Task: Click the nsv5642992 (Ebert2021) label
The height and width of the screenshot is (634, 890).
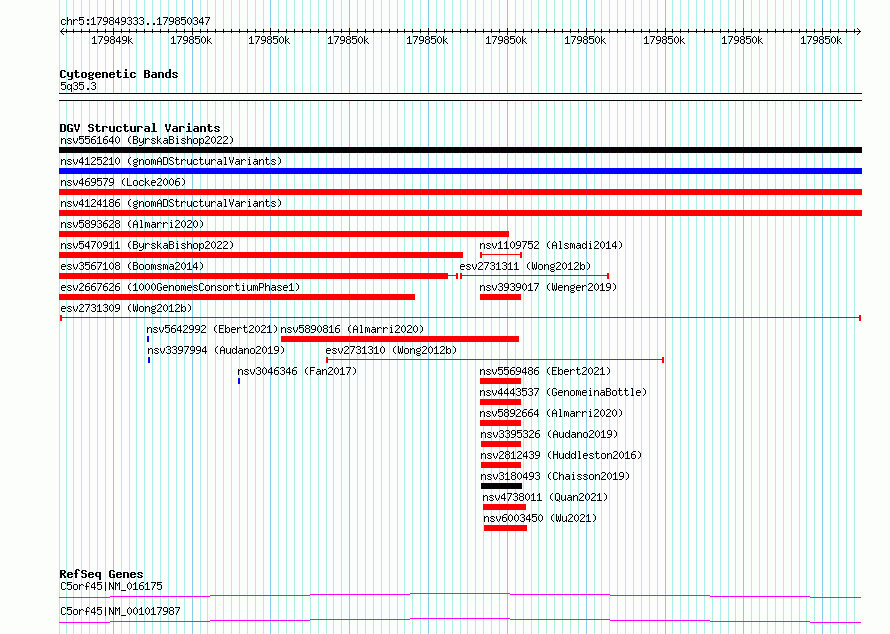Action: tap(212, 329)
